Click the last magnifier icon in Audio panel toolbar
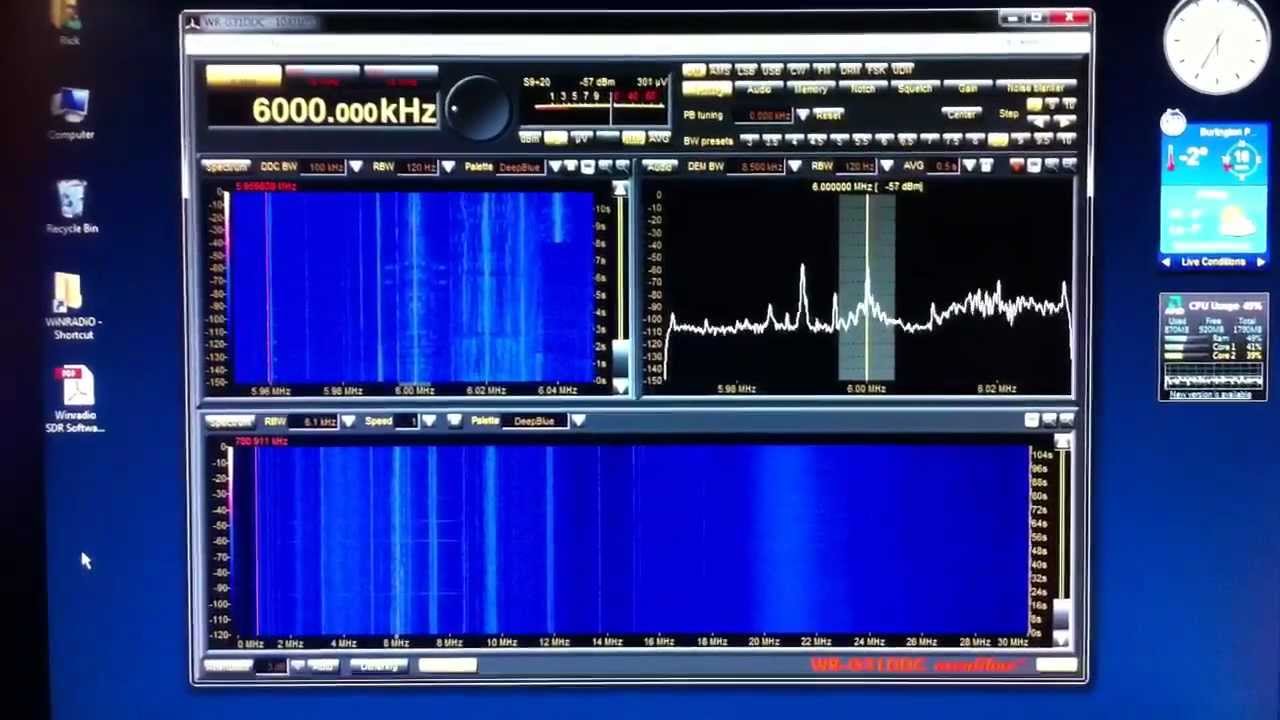This screenshot has height=720, width=1280. coord(1069,165)
